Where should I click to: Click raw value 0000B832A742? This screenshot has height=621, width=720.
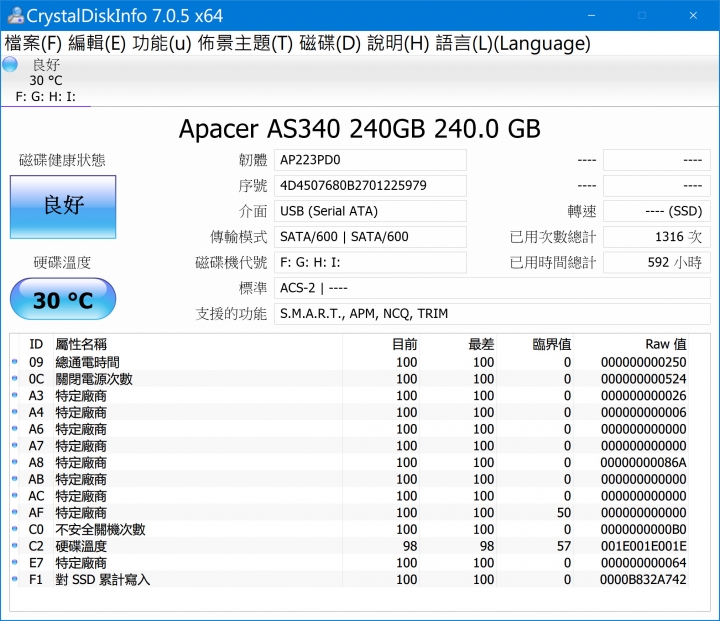(x=643, y=580)
